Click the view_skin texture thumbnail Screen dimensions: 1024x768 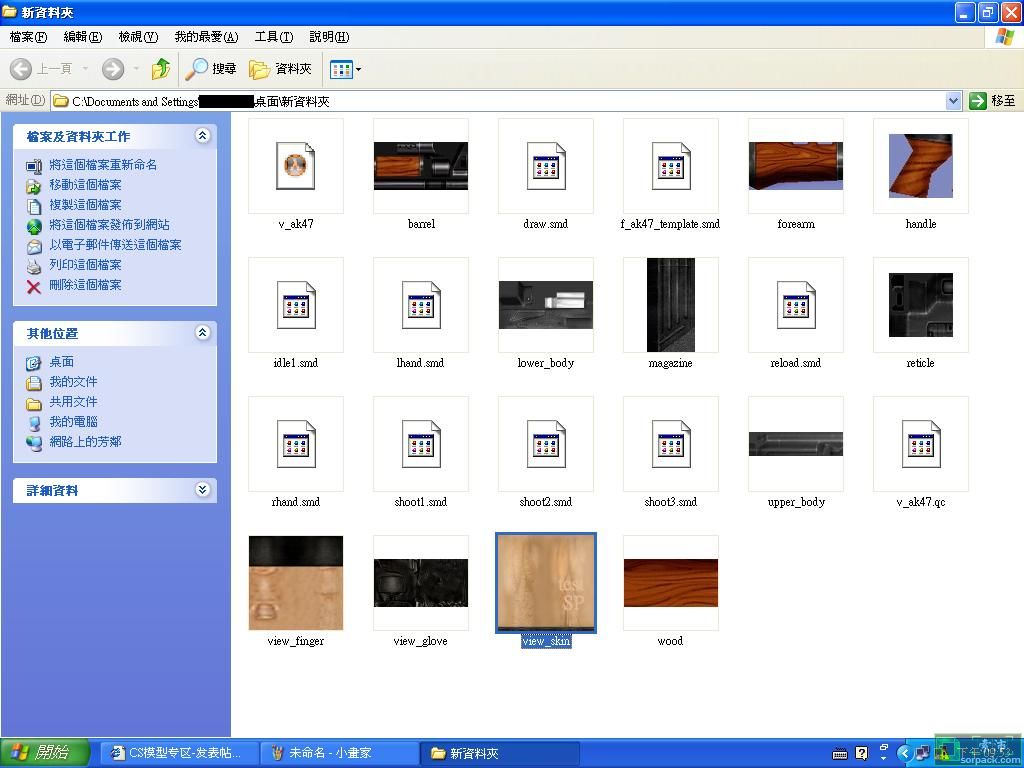point(546,583)
